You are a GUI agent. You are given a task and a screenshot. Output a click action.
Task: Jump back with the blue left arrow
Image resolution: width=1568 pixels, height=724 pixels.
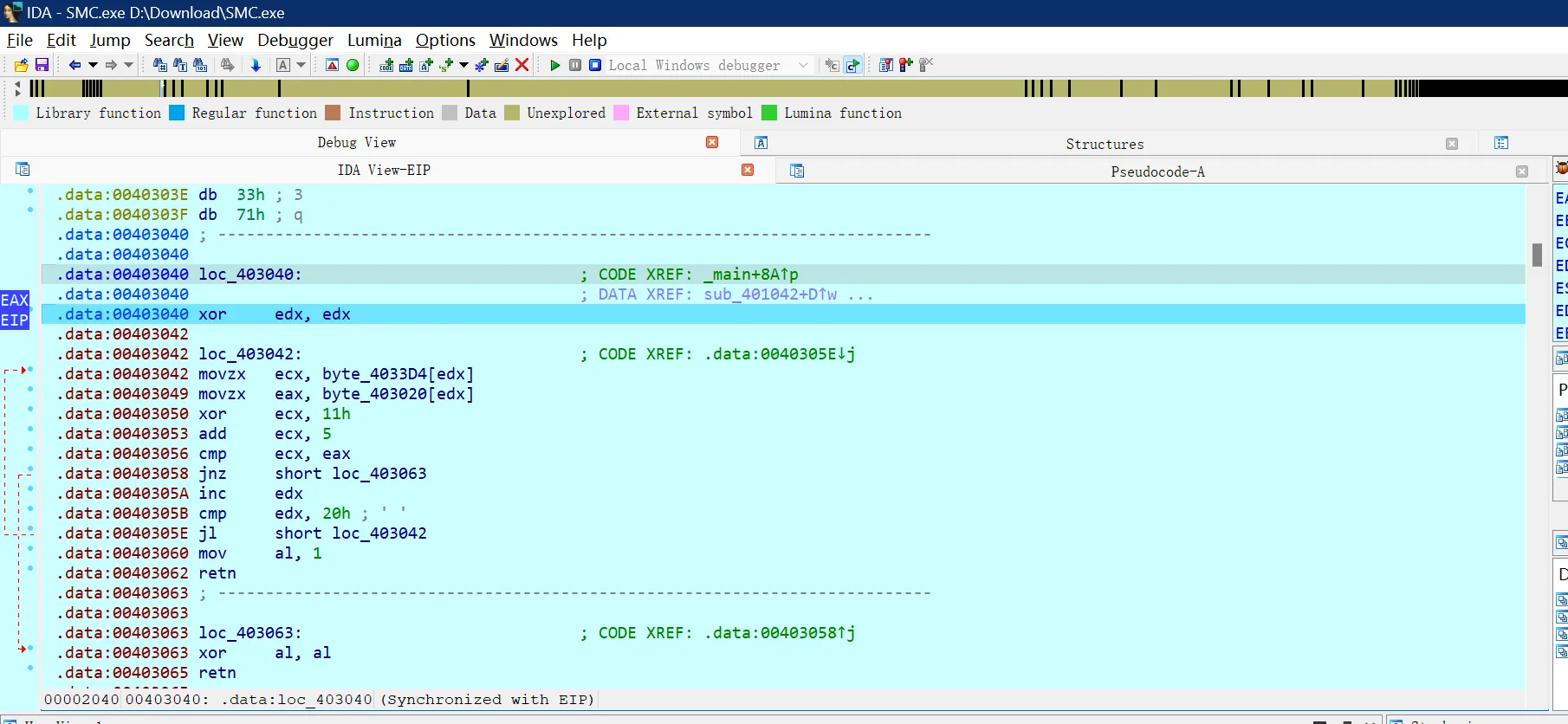click(75, 65)
